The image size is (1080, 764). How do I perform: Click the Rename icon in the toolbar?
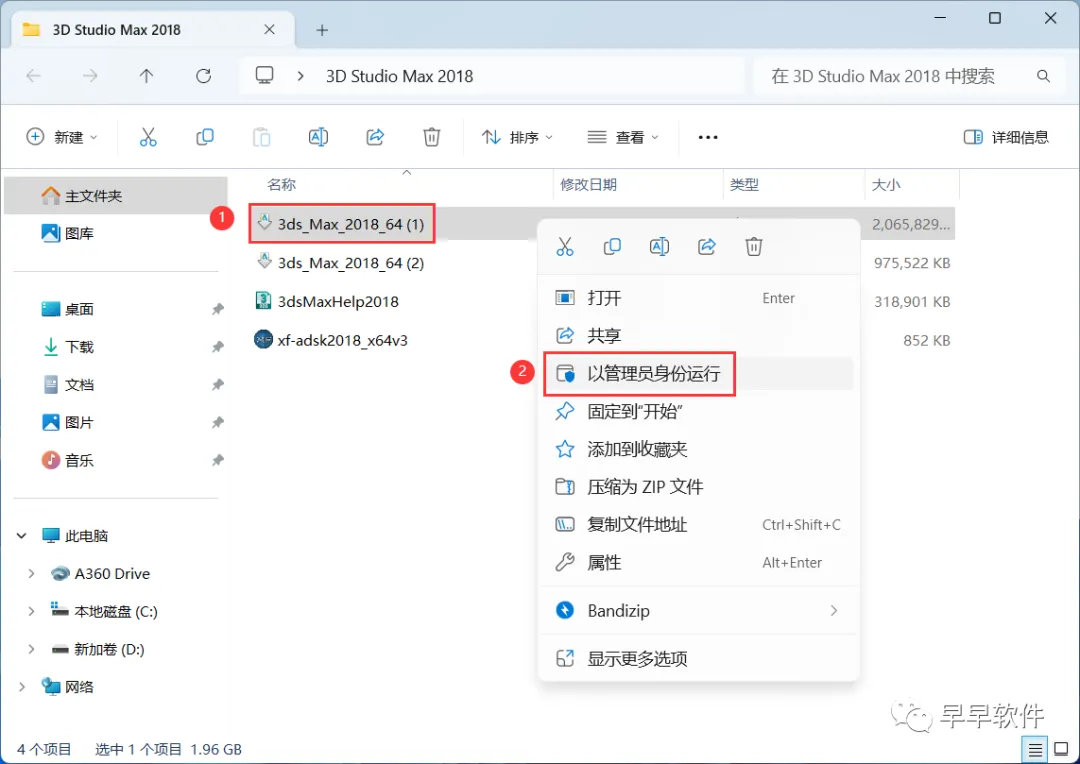(x=318, y=137)
